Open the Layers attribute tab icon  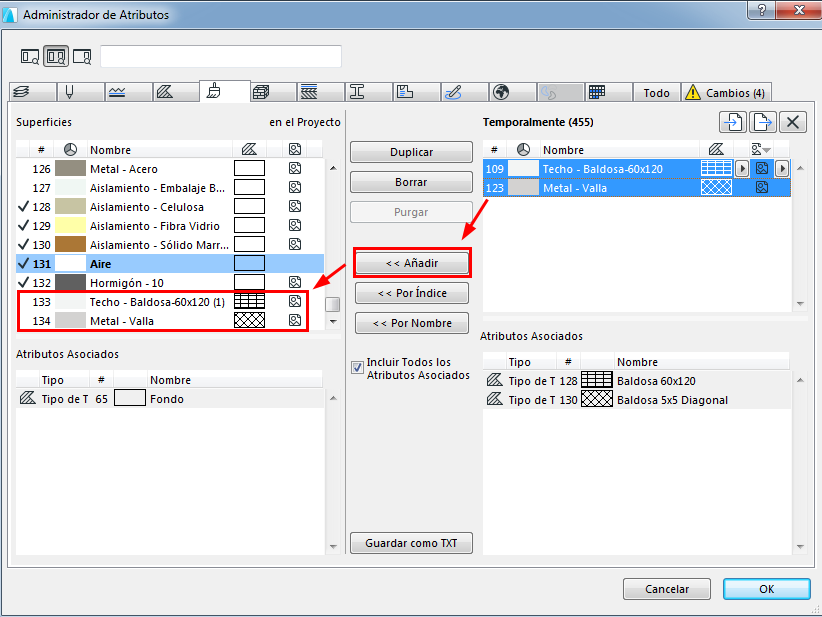click(21, 92)
